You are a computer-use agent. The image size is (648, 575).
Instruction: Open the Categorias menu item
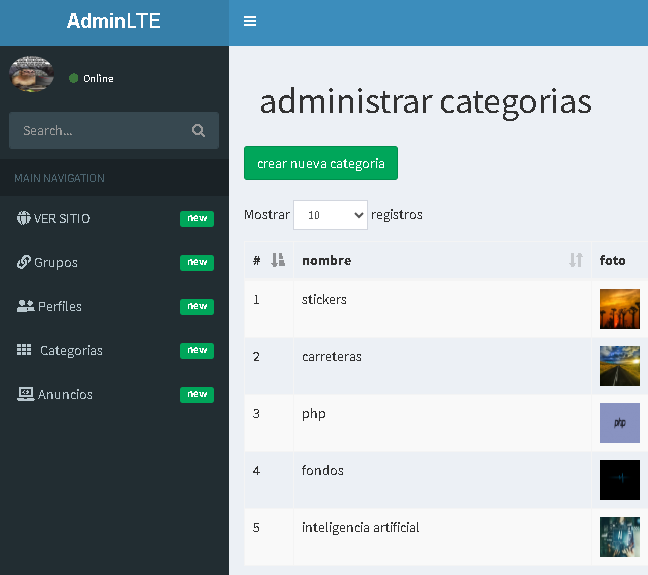[x=71, y=350]
